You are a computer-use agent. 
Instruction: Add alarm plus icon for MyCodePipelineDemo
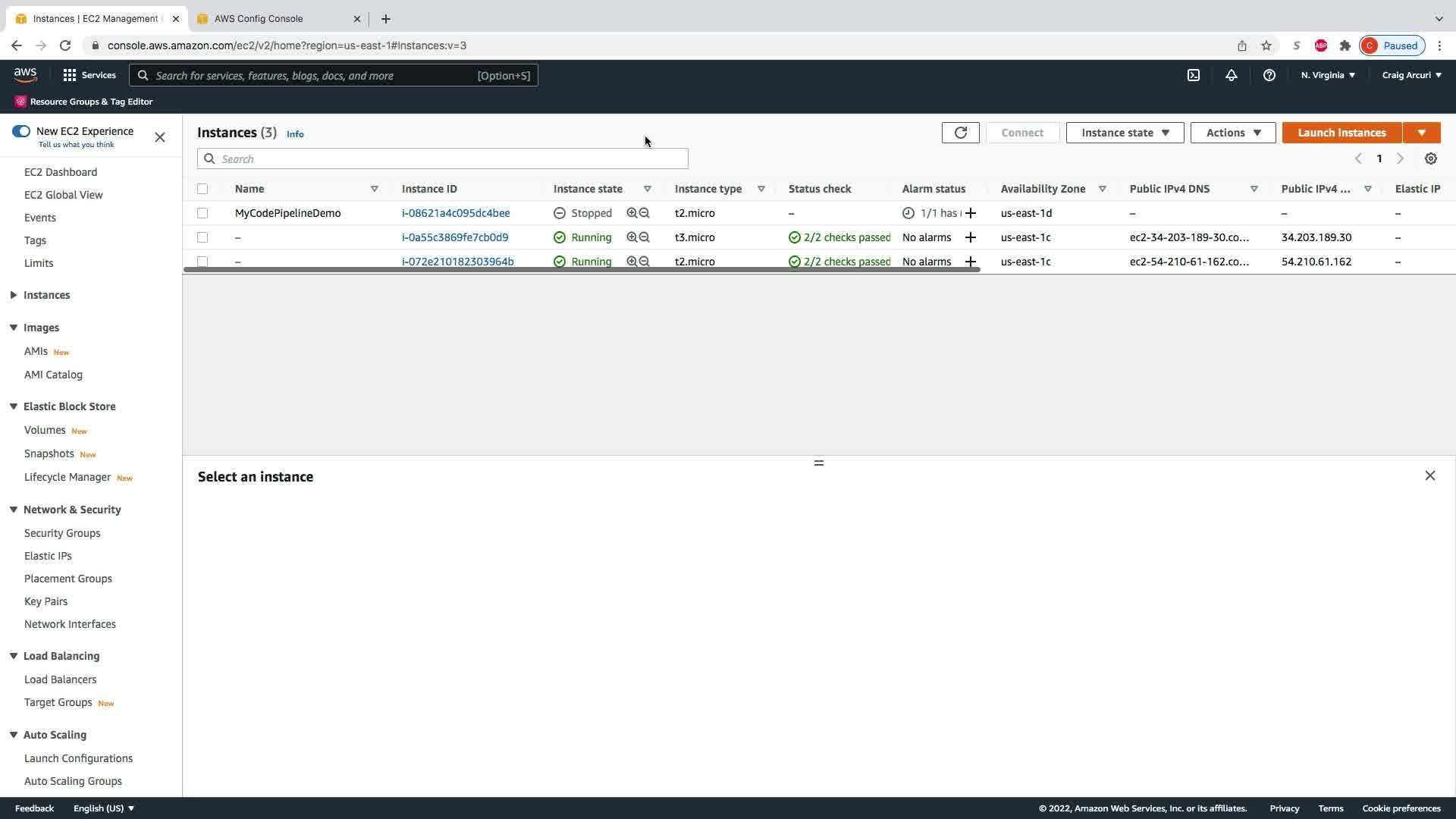[x=970, y=213]
